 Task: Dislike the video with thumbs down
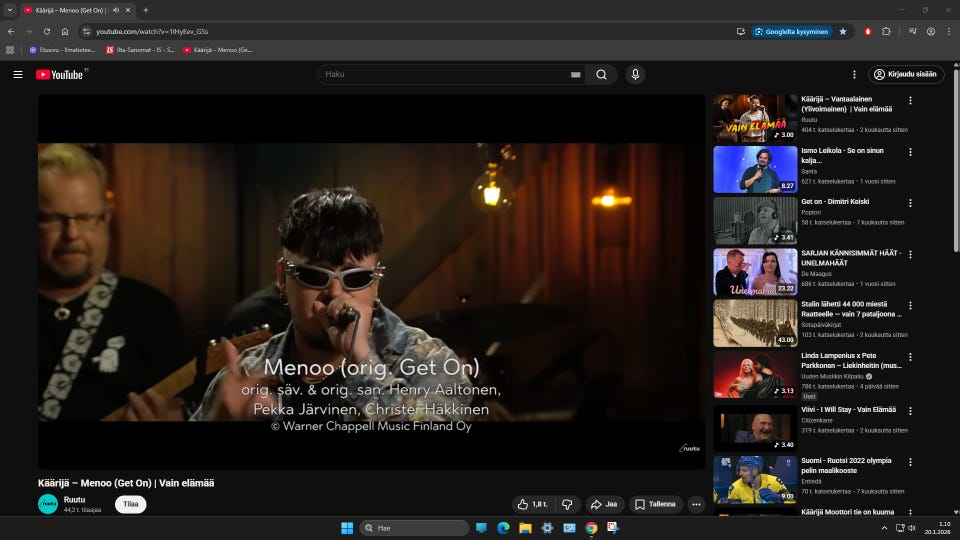(567, 504)
